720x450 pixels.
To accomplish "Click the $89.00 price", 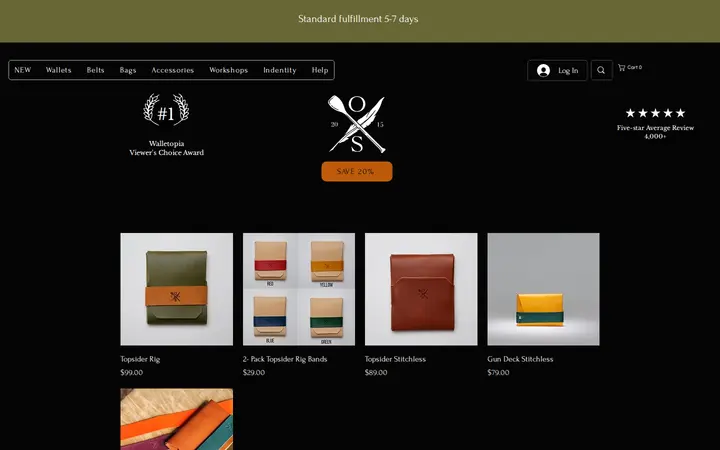I will click(376, 372).
